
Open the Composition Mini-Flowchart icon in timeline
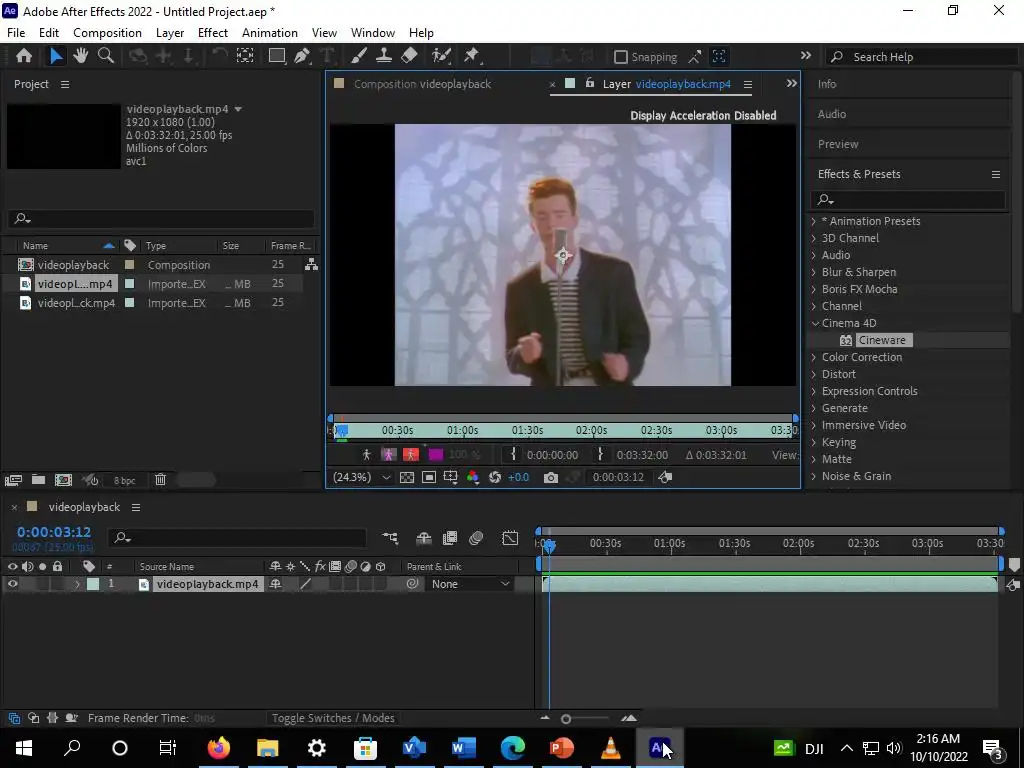click(x=390, y=538)
